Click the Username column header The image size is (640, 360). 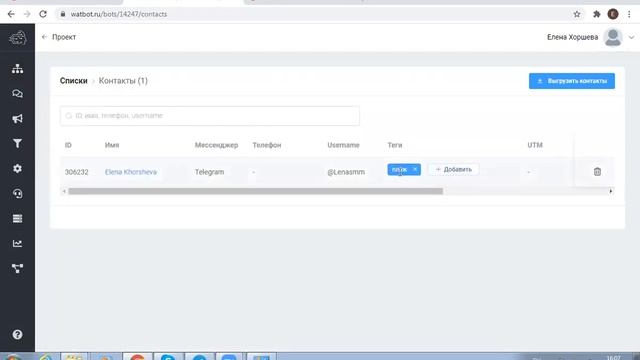[x=343, y=145]
